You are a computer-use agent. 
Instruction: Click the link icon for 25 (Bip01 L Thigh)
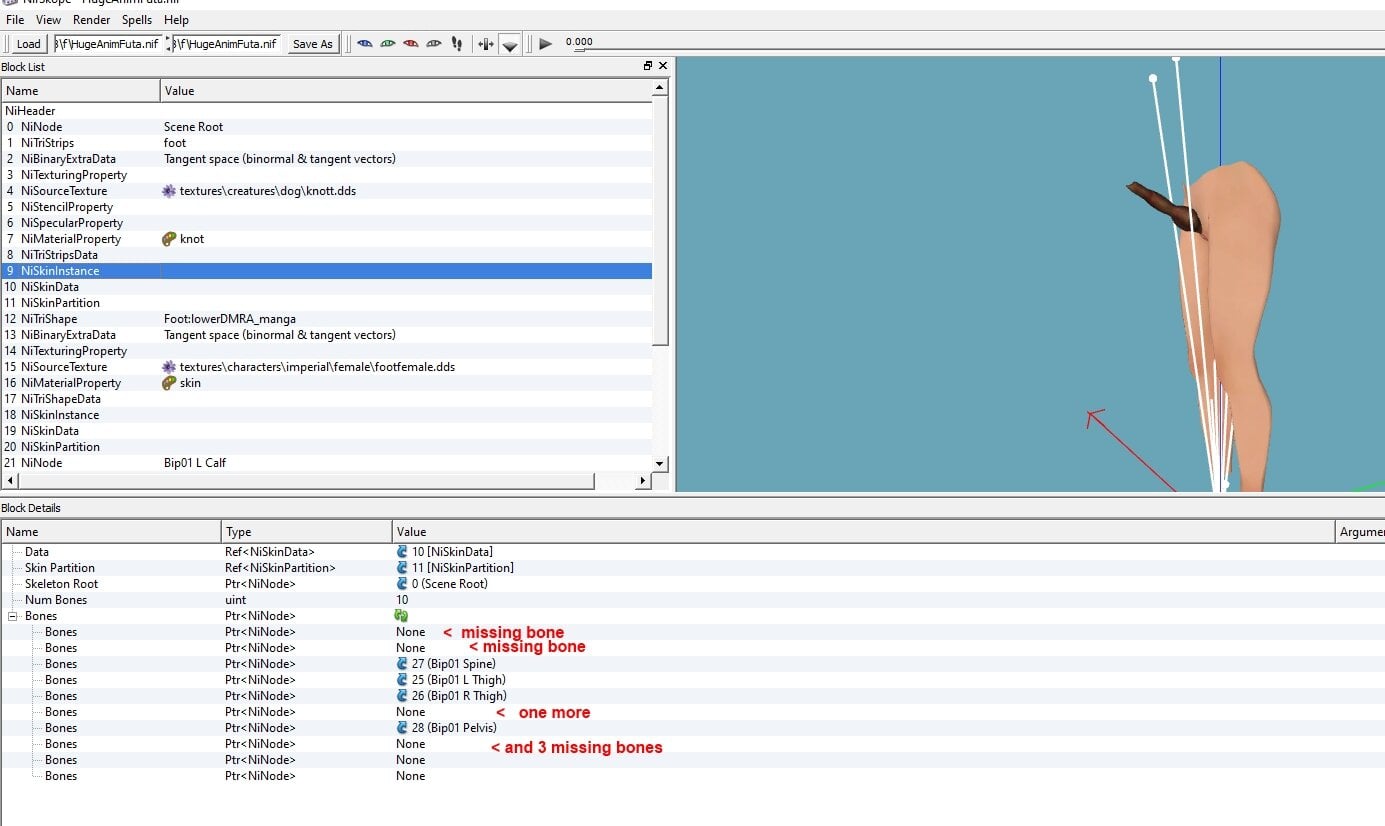(x=402, y=680)
